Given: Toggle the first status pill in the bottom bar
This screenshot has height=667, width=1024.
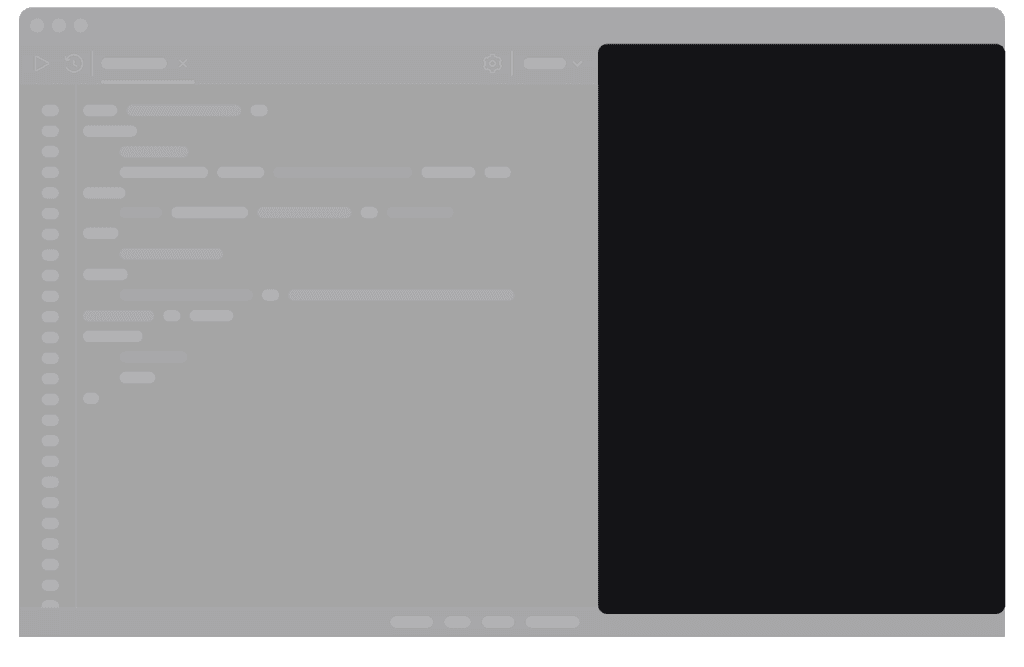Looking at the screenshot, I should 411,621.
